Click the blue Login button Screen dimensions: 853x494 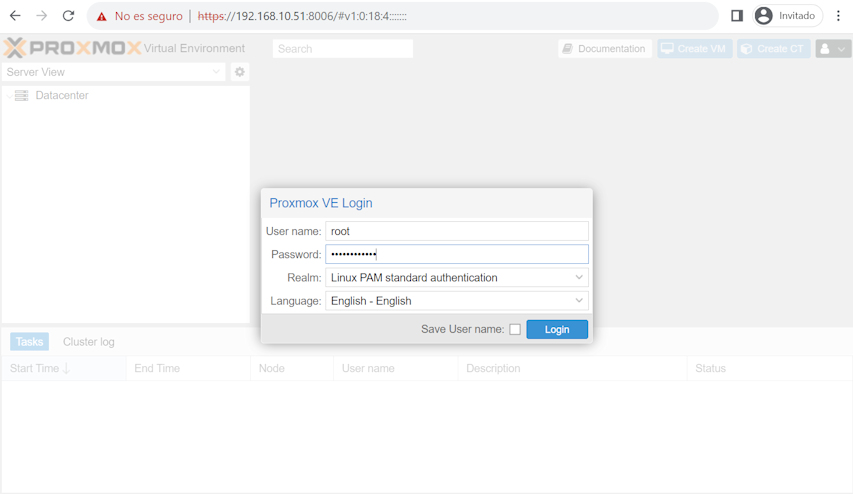pyautogui.click(x=557, y=329)
